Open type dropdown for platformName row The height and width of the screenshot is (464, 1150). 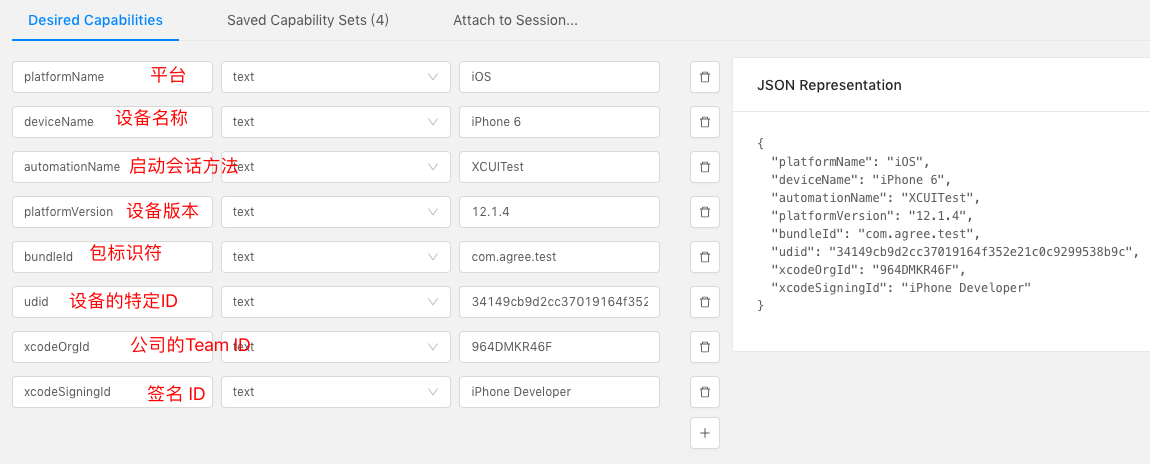tap(336, 77)
